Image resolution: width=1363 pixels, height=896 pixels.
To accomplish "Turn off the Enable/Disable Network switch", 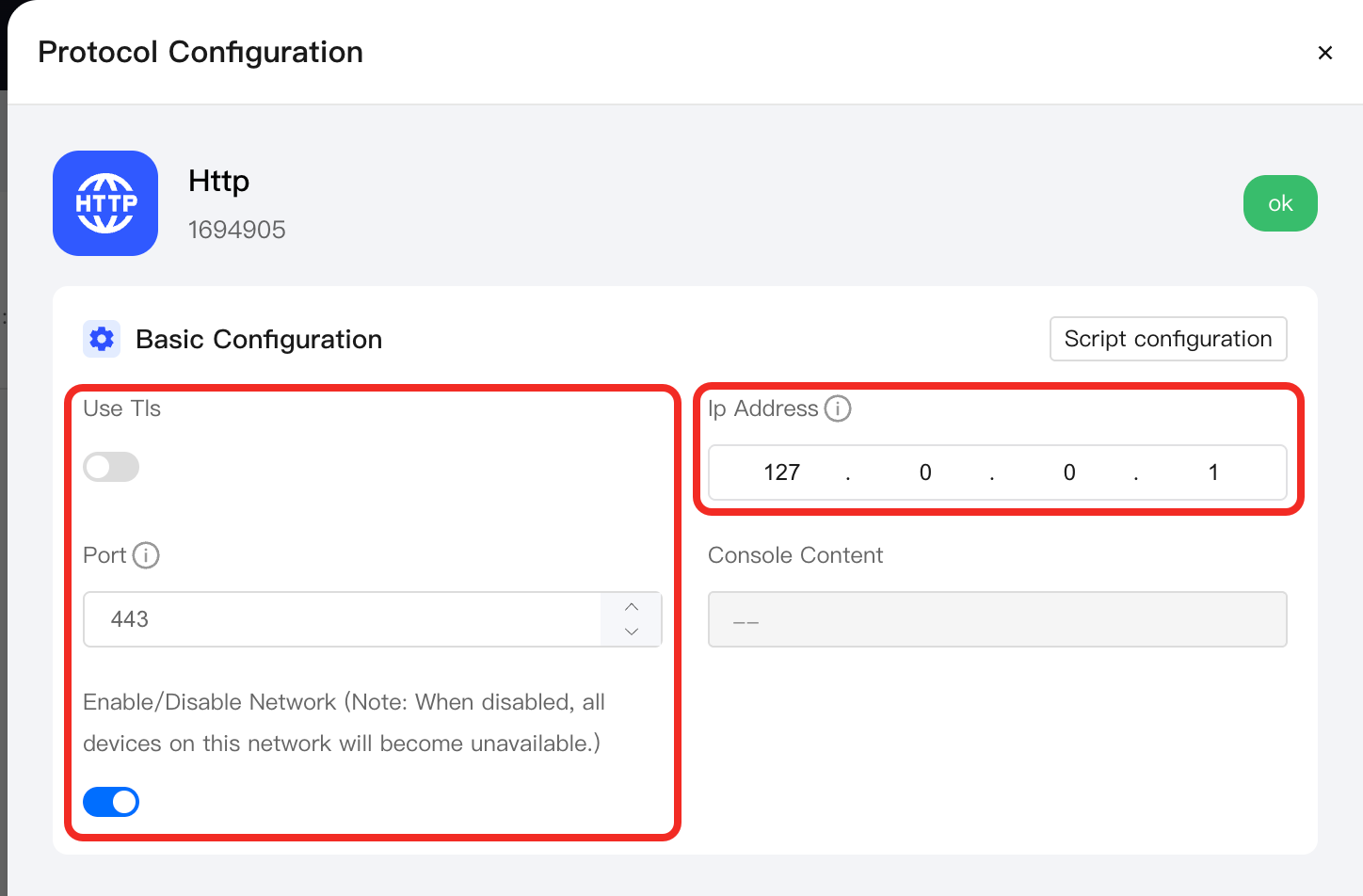I will click(x=111, y=802).
